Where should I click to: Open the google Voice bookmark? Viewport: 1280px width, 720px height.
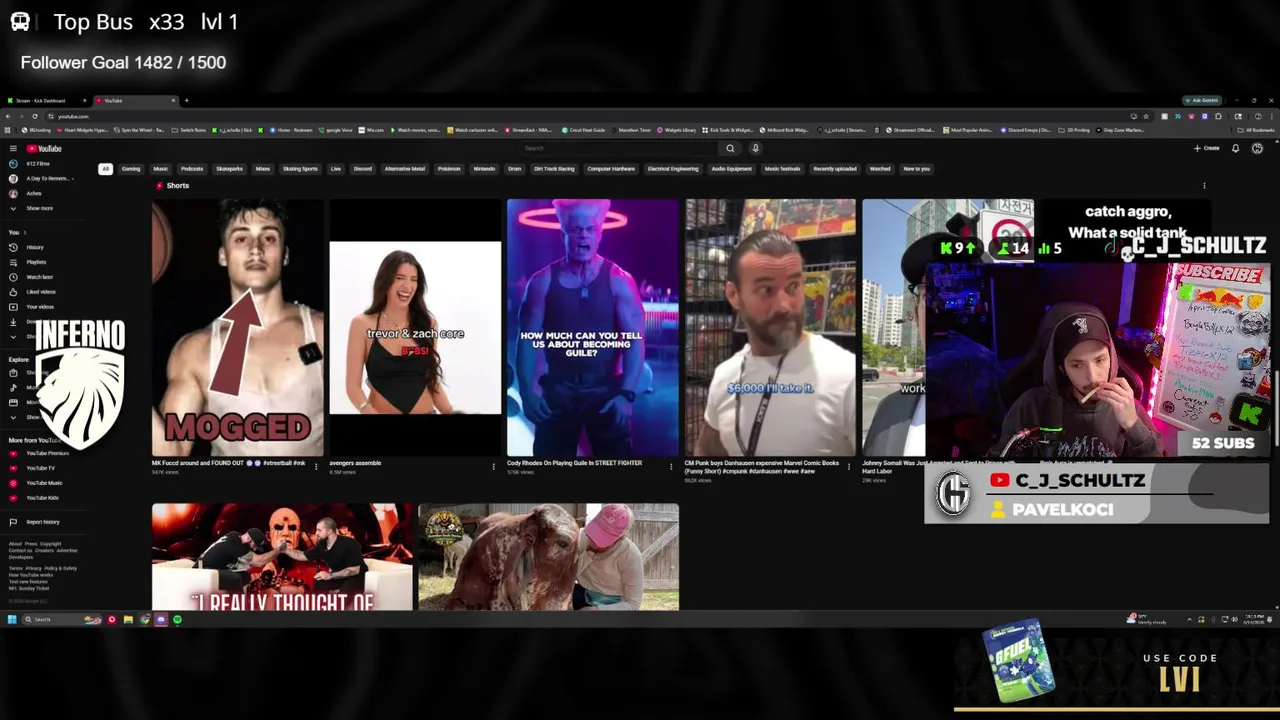coord(335,130)
